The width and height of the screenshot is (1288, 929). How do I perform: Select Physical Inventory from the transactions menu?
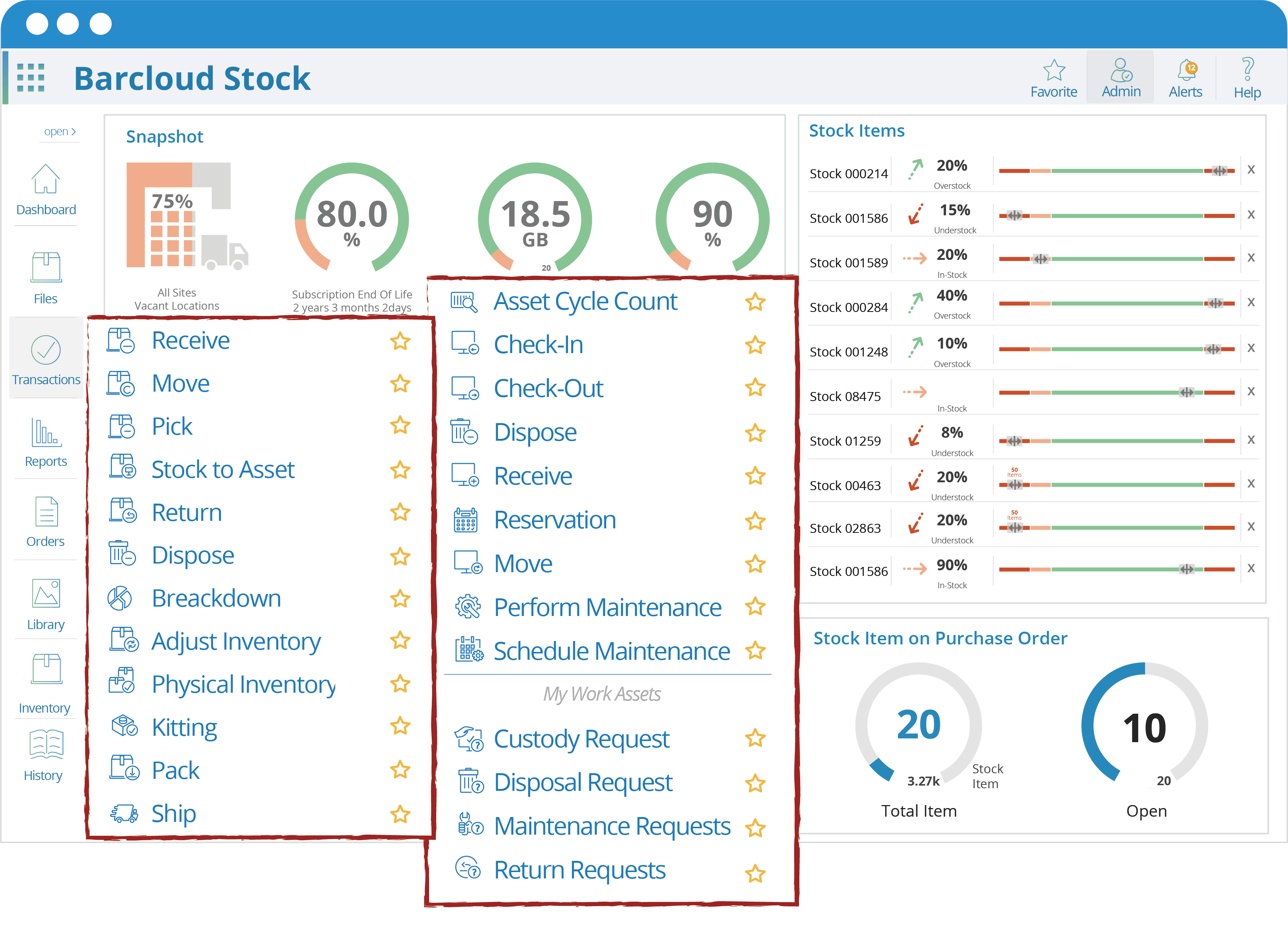(x=243, y=684)
